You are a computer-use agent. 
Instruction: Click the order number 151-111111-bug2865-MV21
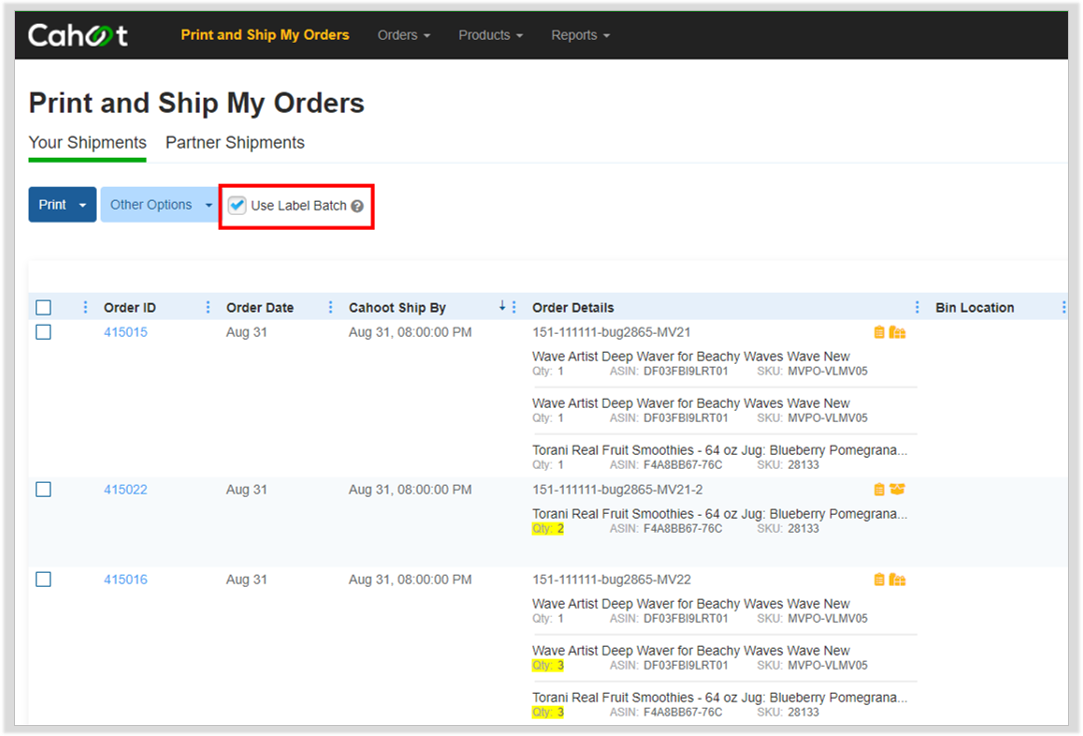click(611, 332)
